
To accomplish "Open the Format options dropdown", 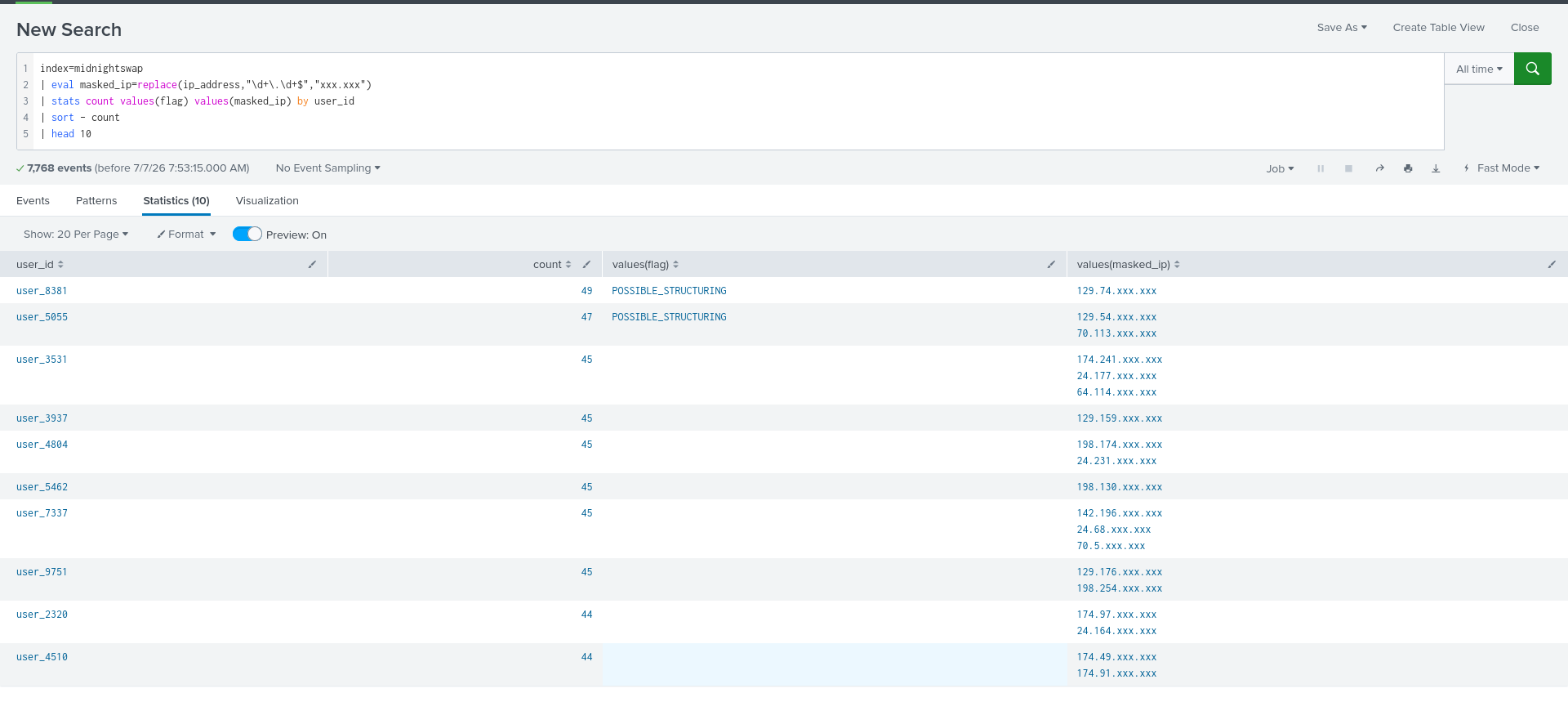I will point(186,235).
